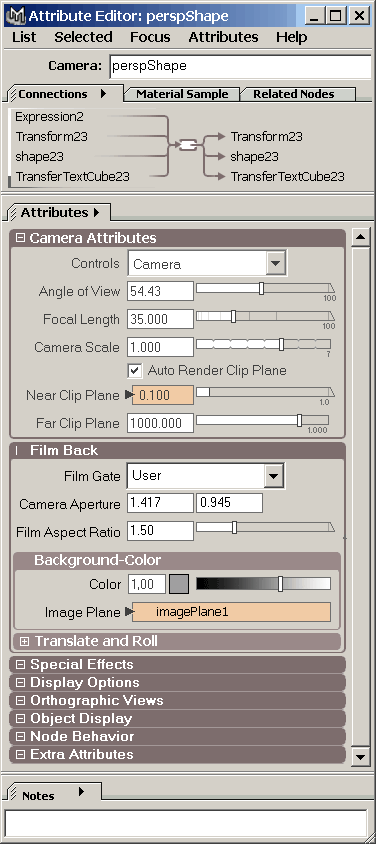This screenshot has height=844, width=376.
Task: Click the connection node icon in the graph
Action: (188, 145)
